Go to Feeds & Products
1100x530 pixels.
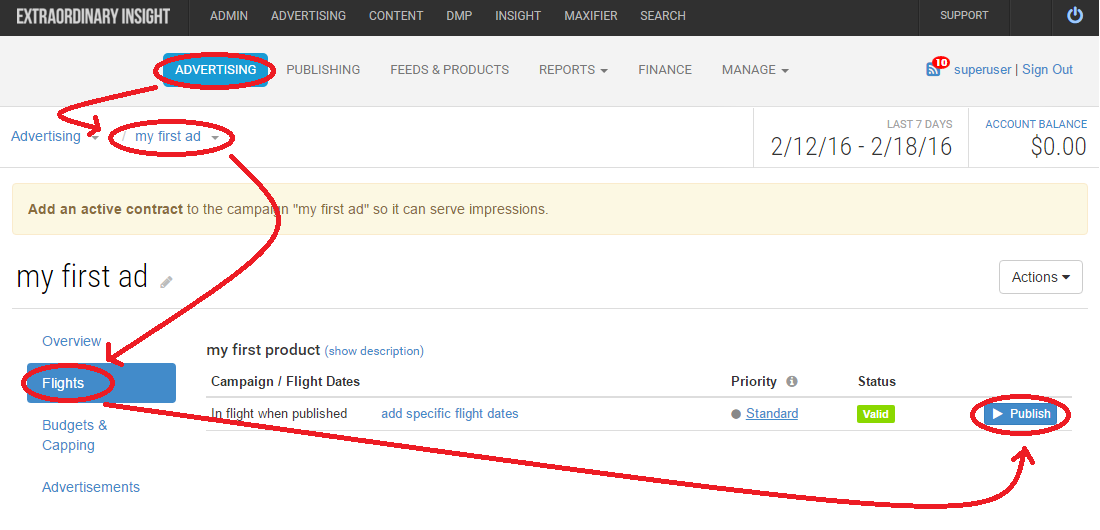click(450, 69)
